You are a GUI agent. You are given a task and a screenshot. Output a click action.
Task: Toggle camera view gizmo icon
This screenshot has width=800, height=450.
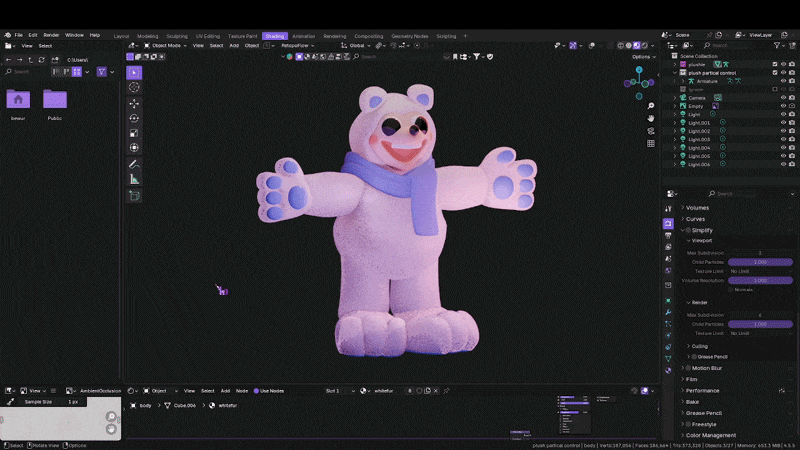(651, 133)
